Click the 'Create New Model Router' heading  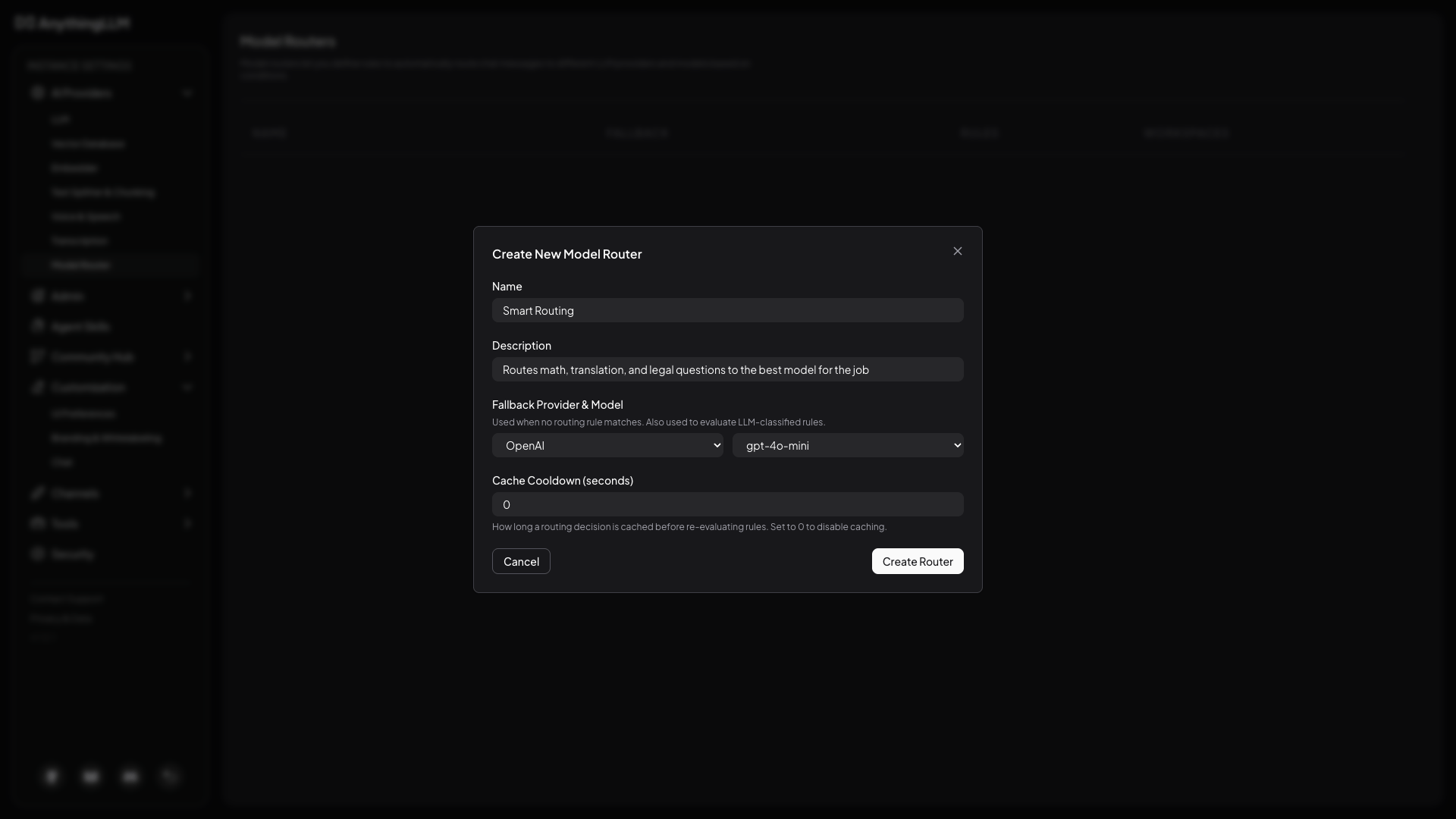566,254
